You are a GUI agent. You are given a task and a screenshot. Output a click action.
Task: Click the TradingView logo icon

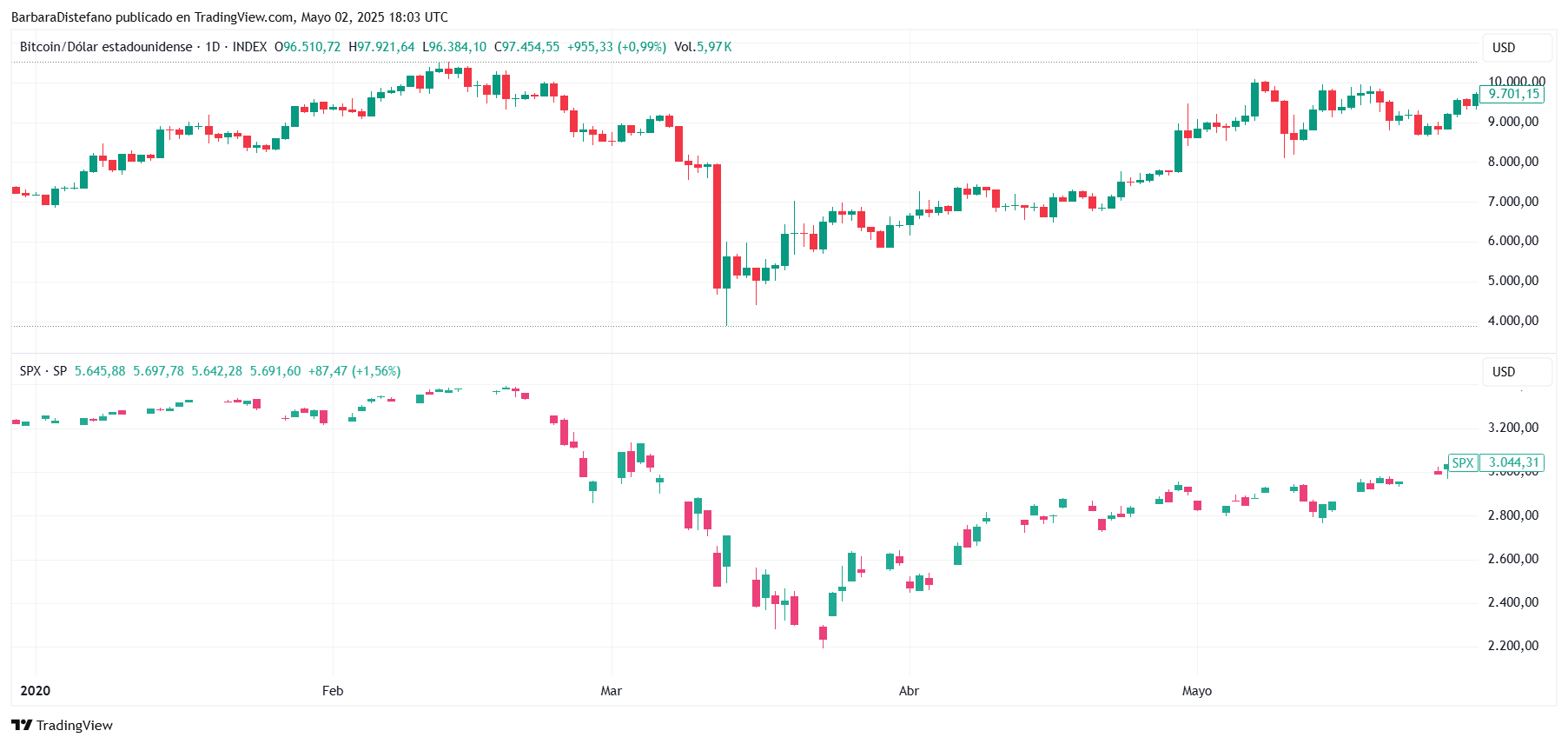22,725
